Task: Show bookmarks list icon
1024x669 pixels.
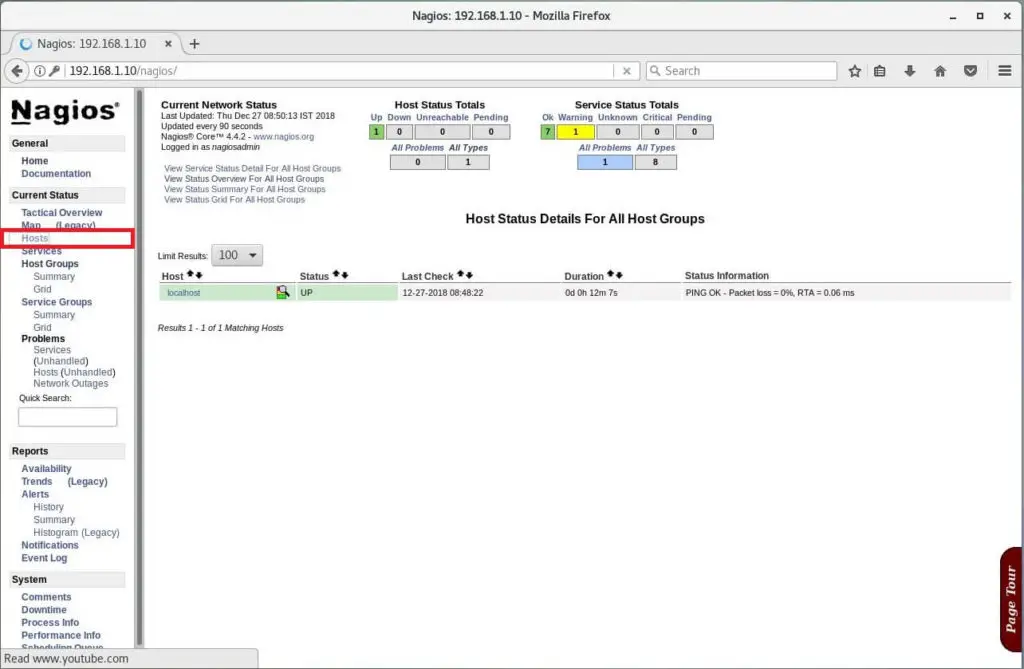Action: [880, 71]
